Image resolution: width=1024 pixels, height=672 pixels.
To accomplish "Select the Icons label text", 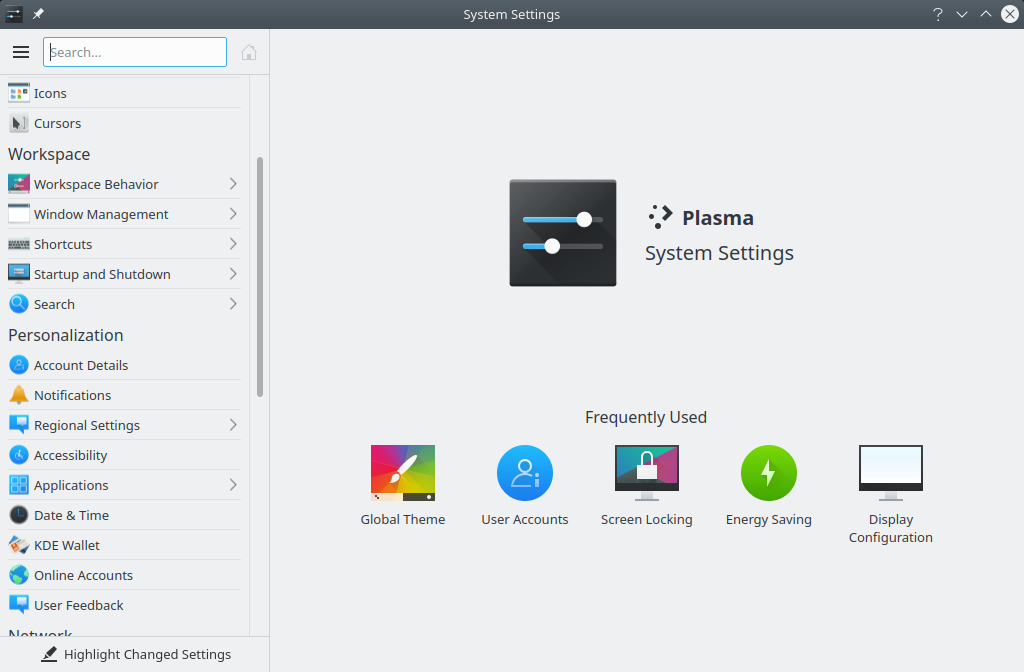I will 50,93.
